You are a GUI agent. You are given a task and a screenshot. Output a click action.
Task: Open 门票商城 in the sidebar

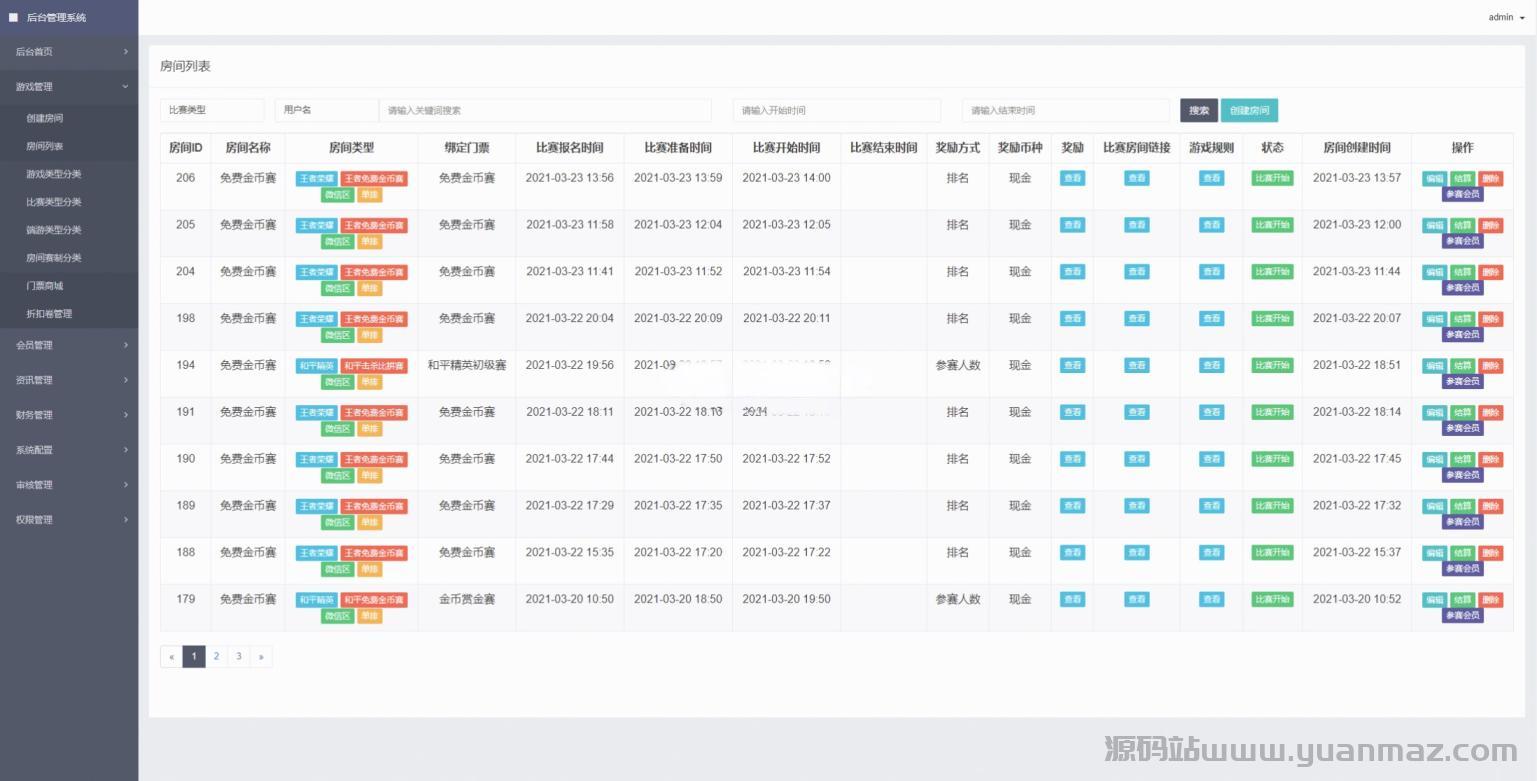pyautogui.click(x=44, y=286)
